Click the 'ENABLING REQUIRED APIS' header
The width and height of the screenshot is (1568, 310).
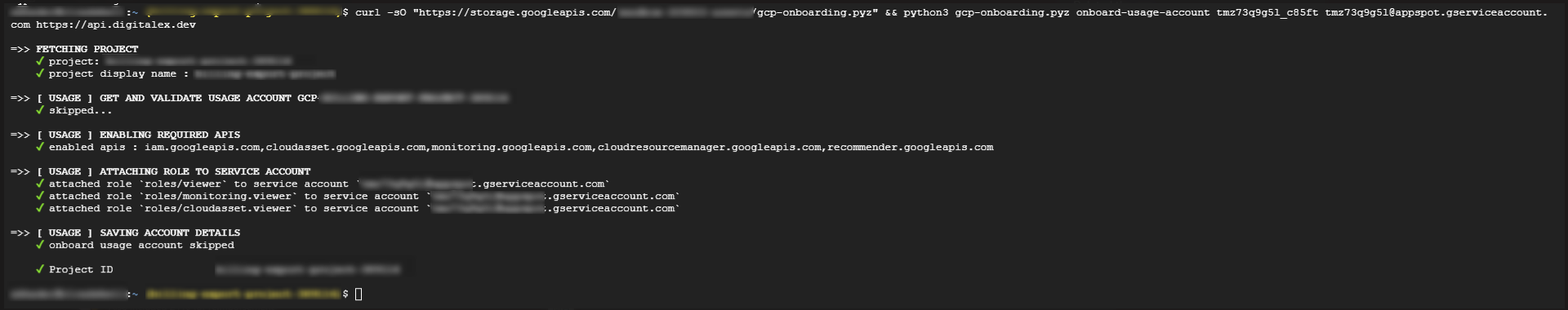coord(170,135)
